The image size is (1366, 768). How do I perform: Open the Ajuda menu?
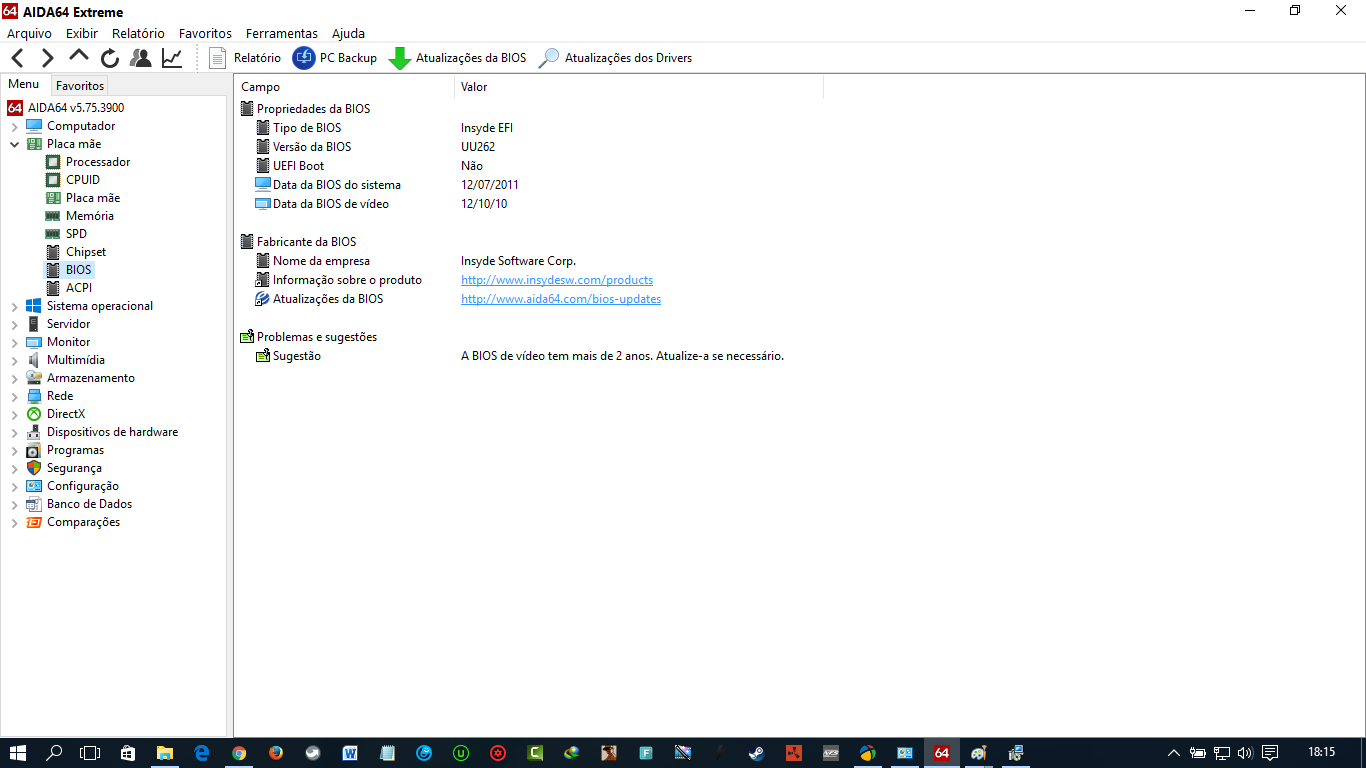[348, 33]
